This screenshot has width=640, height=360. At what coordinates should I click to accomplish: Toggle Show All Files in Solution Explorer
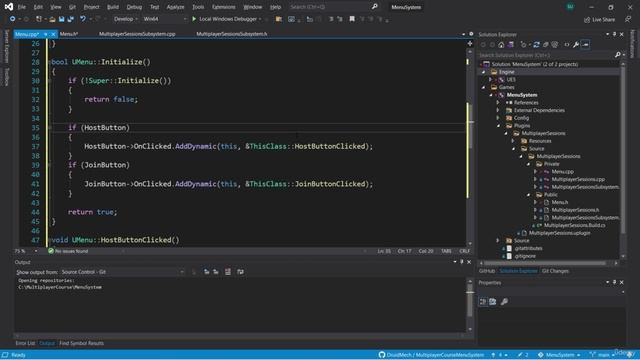pyautogui.click(x=555, y=44)
